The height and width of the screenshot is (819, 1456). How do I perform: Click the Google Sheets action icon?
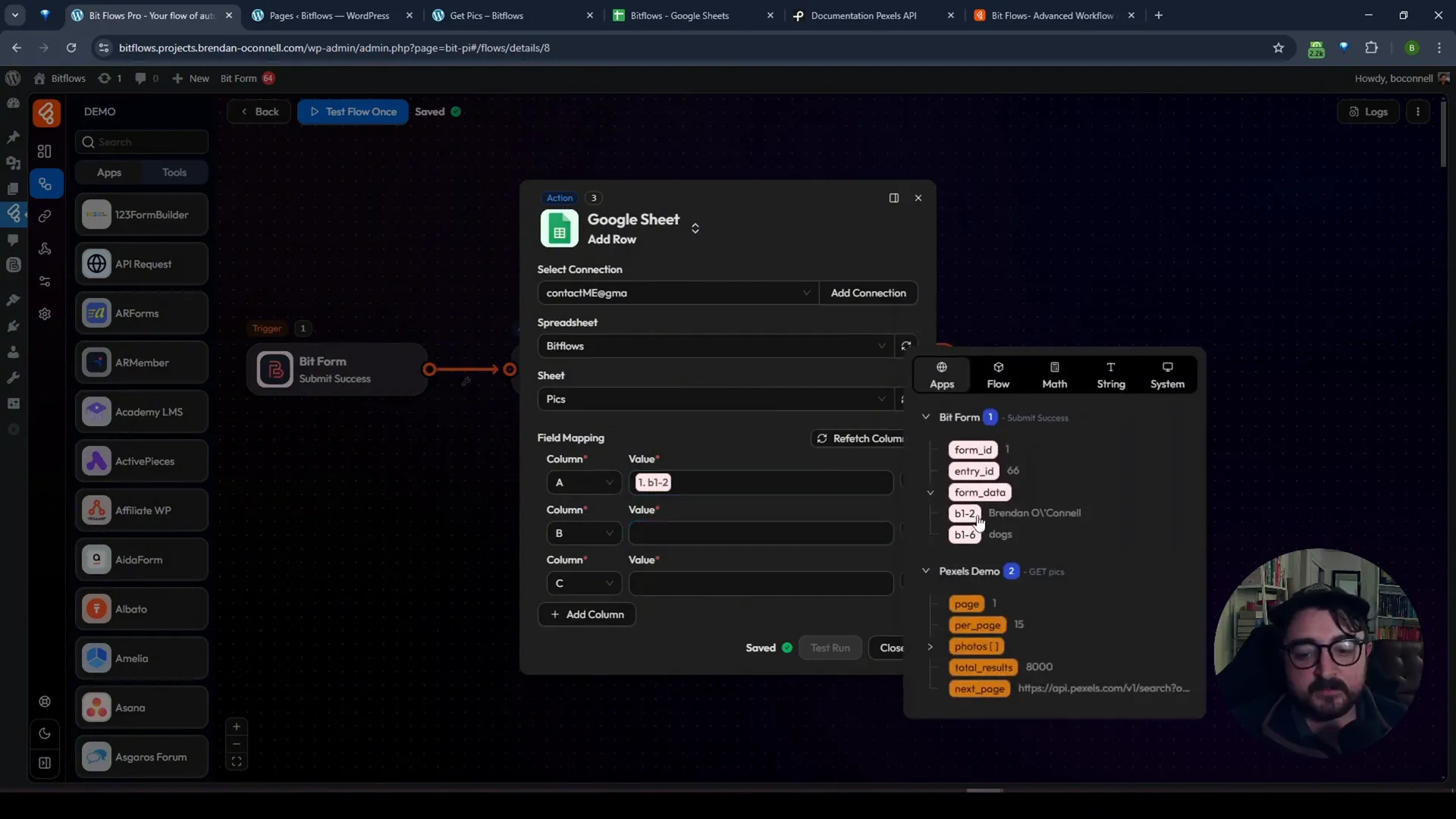pos(558,227)
